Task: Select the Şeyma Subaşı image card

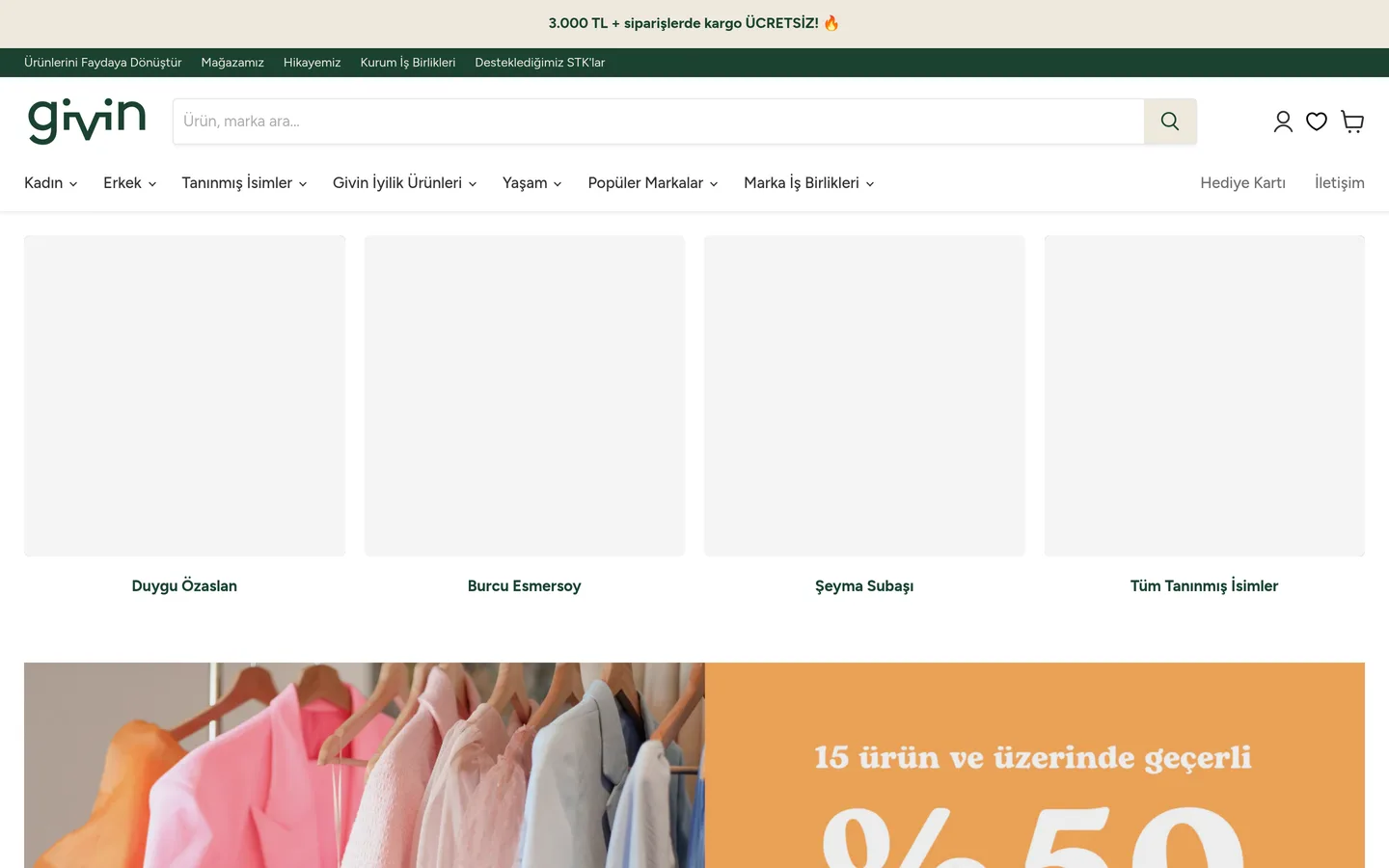Action: (864, 395)
